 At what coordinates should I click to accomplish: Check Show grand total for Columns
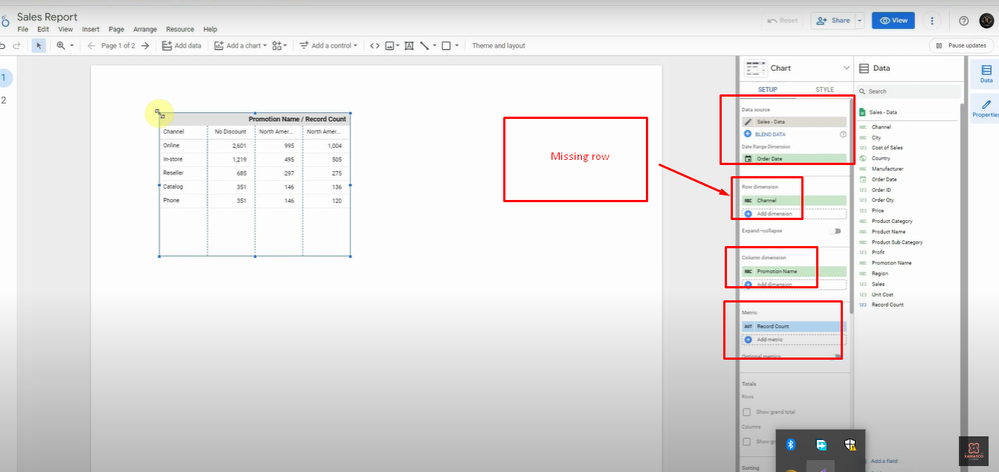coord(748,441)
